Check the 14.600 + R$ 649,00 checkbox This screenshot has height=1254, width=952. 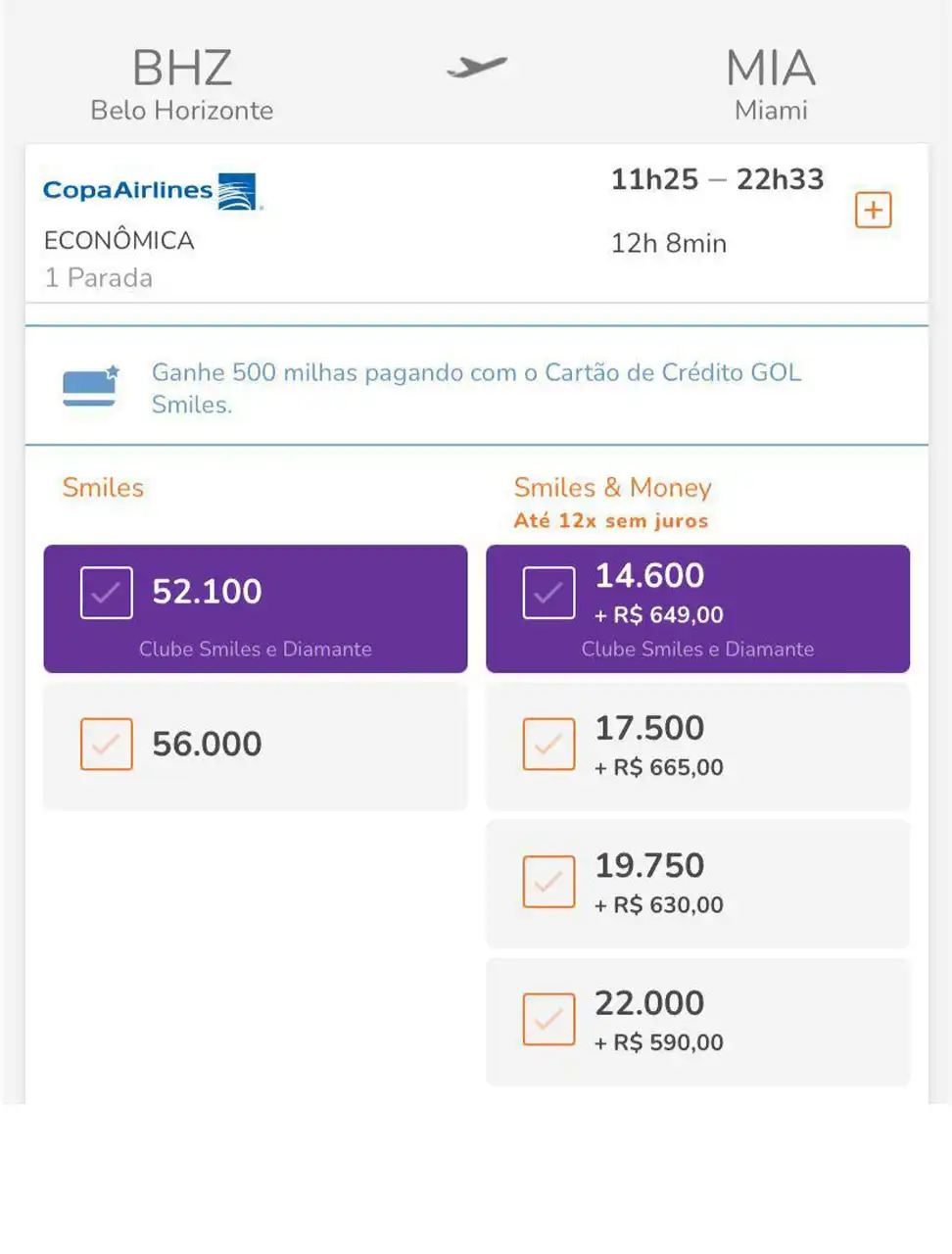[548, 593]
